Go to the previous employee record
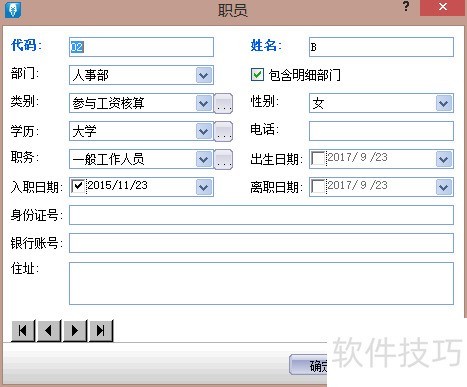The height and width of the screenshot is (387, 467). 49,331
